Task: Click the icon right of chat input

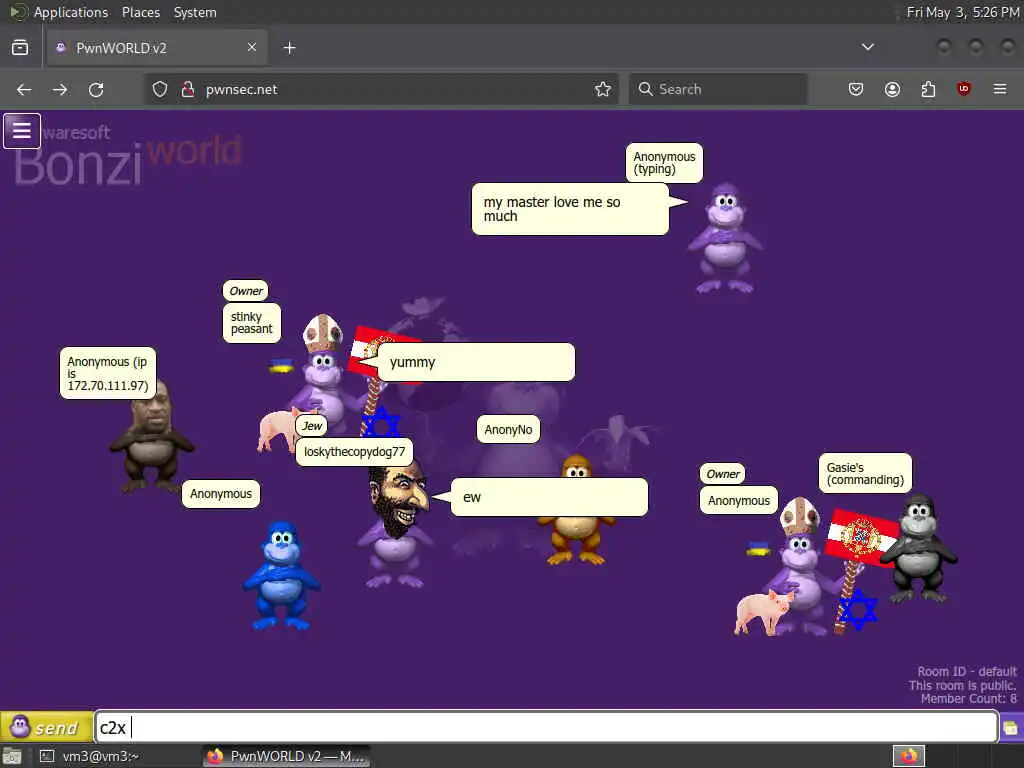Action: tap(1011, 728)
